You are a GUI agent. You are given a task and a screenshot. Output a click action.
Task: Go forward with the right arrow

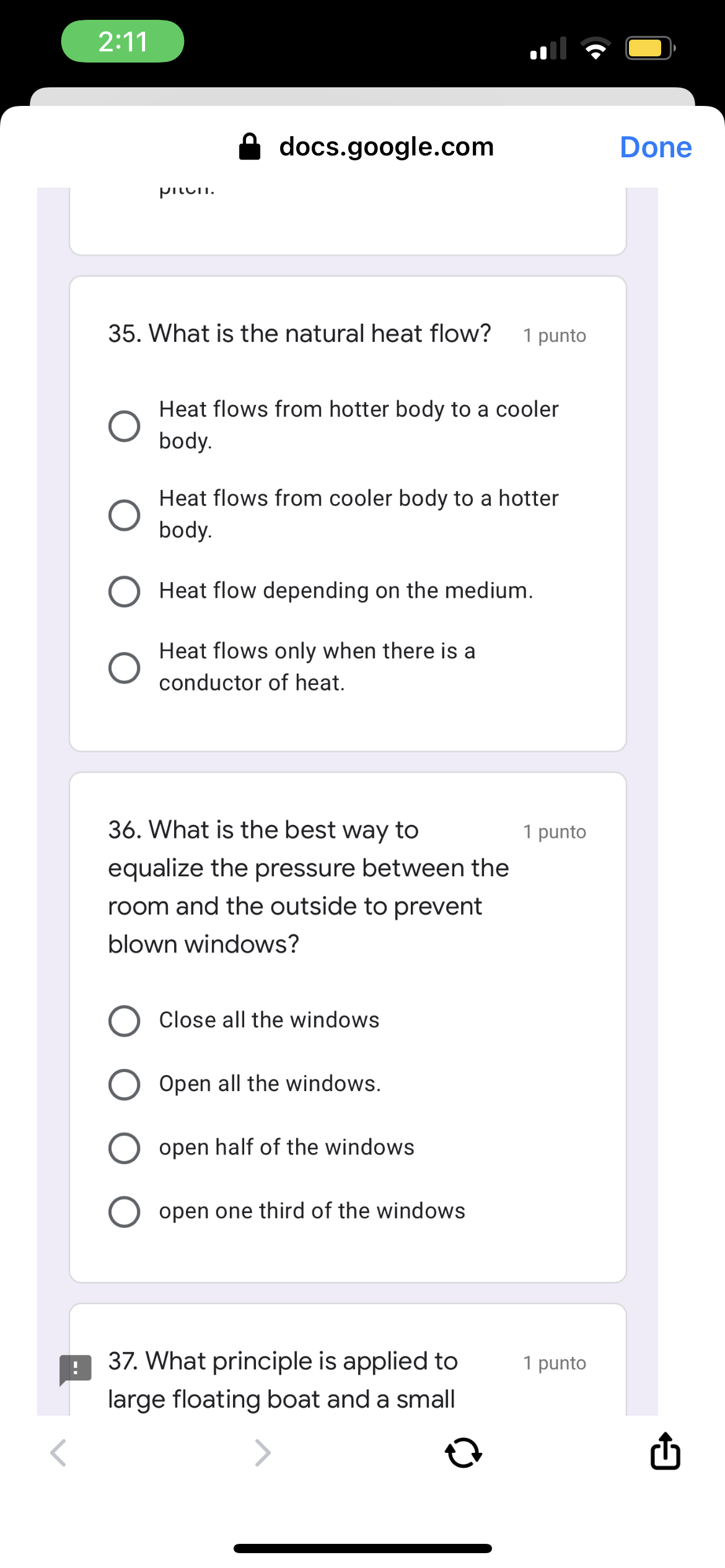tap(263, 1452)
